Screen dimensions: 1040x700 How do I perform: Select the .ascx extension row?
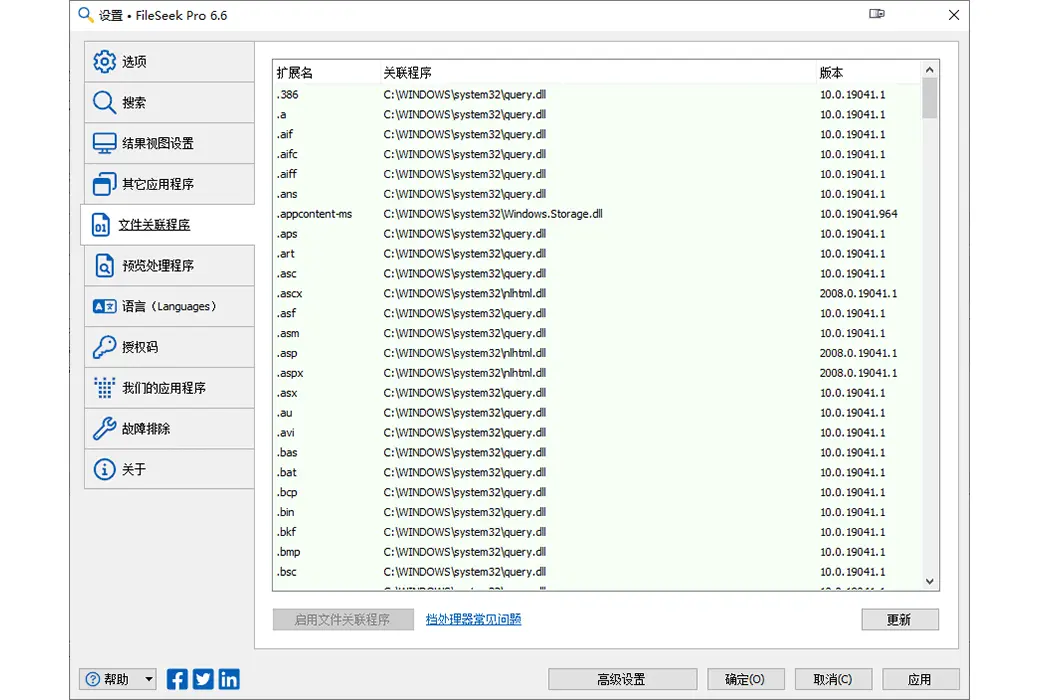point(597,293)
